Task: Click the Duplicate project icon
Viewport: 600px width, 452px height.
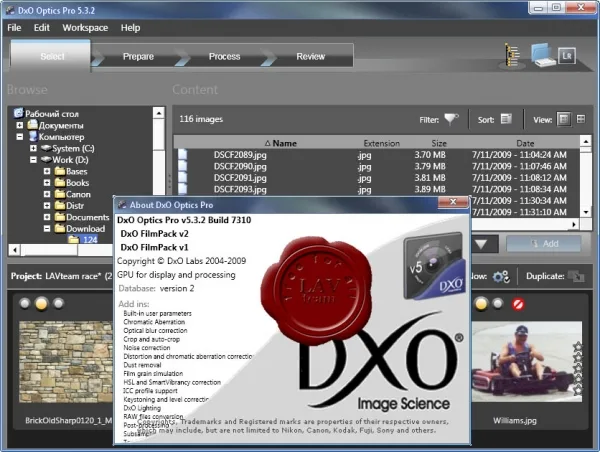Action: coord(576,276)
